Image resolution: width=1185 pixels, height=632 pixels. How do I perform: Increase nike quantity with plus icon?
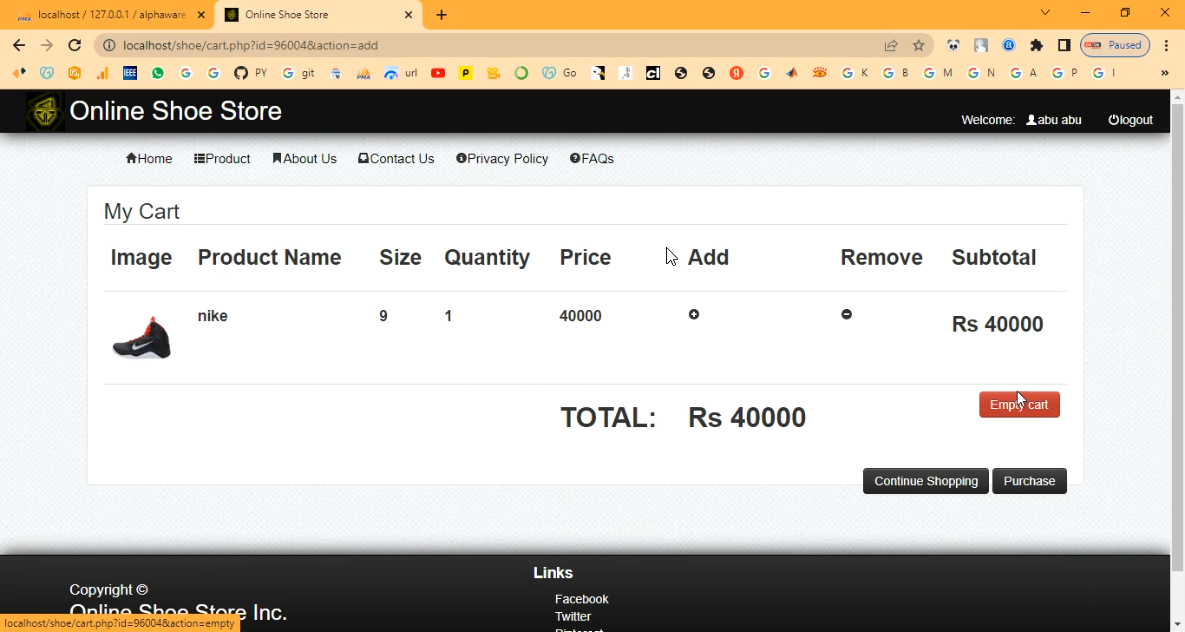694,314
